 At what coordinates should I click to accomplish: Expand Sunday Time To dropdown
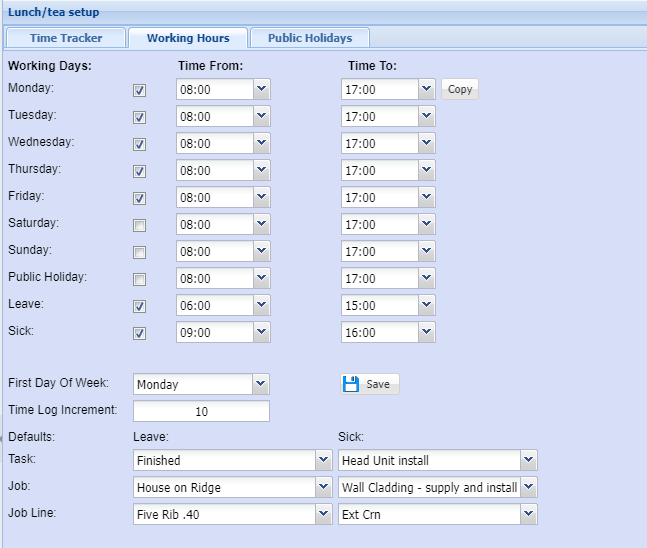coord(427,252)
